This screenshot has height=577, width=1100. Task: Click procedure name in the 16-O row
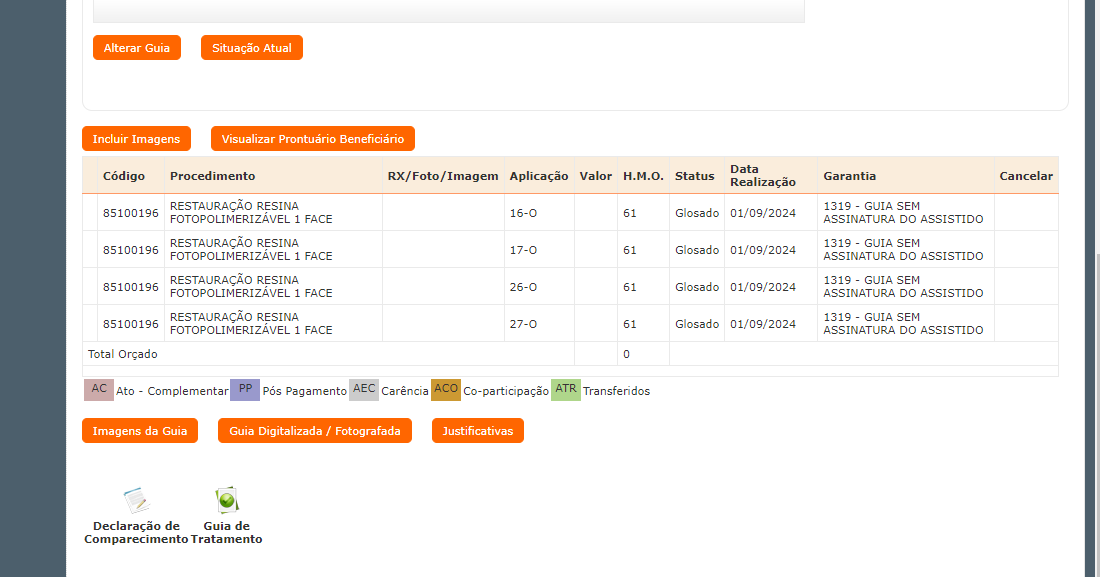tap(251, 213)
